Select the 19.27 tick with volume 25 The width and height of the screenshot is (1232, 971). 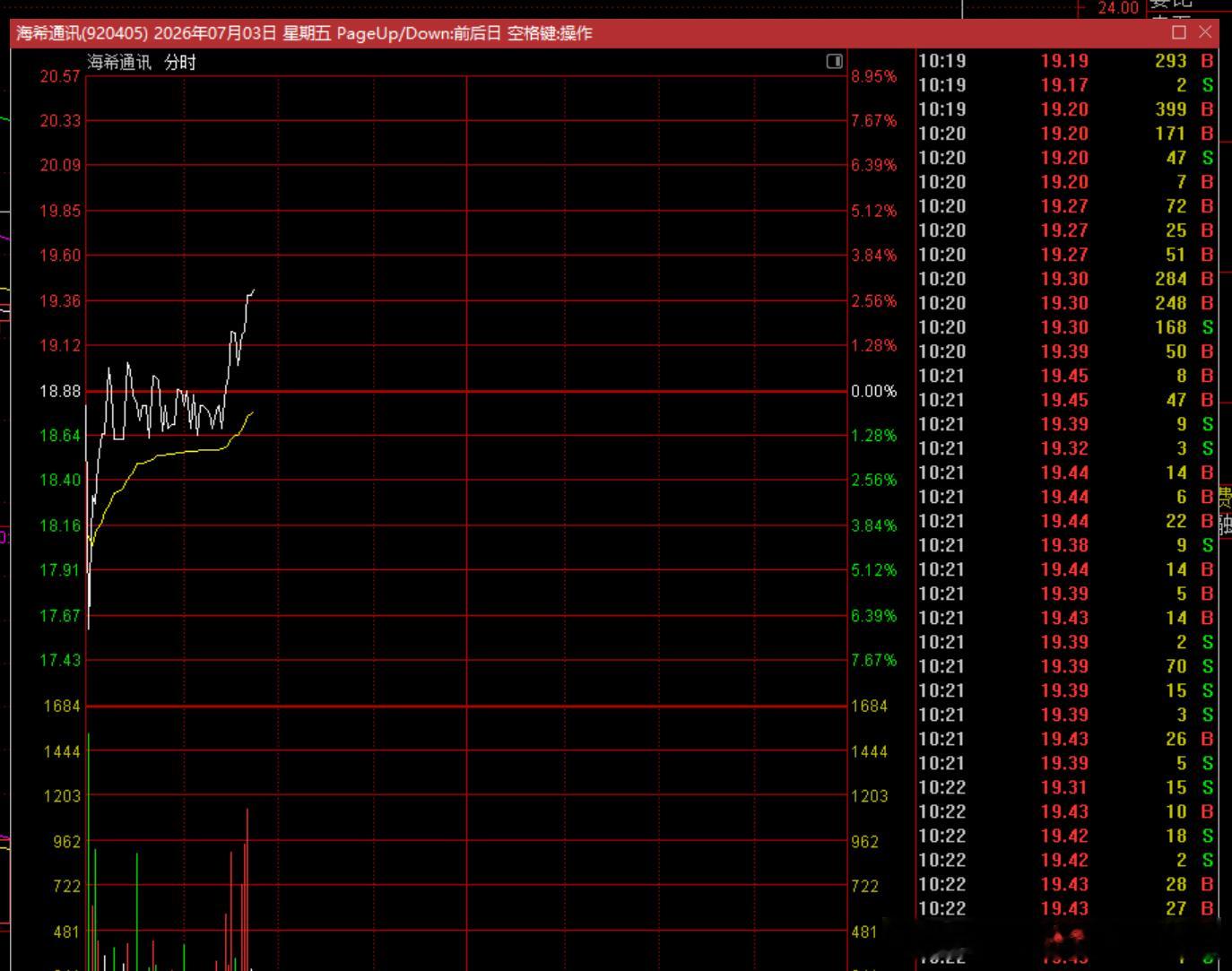pos(1066,230)
